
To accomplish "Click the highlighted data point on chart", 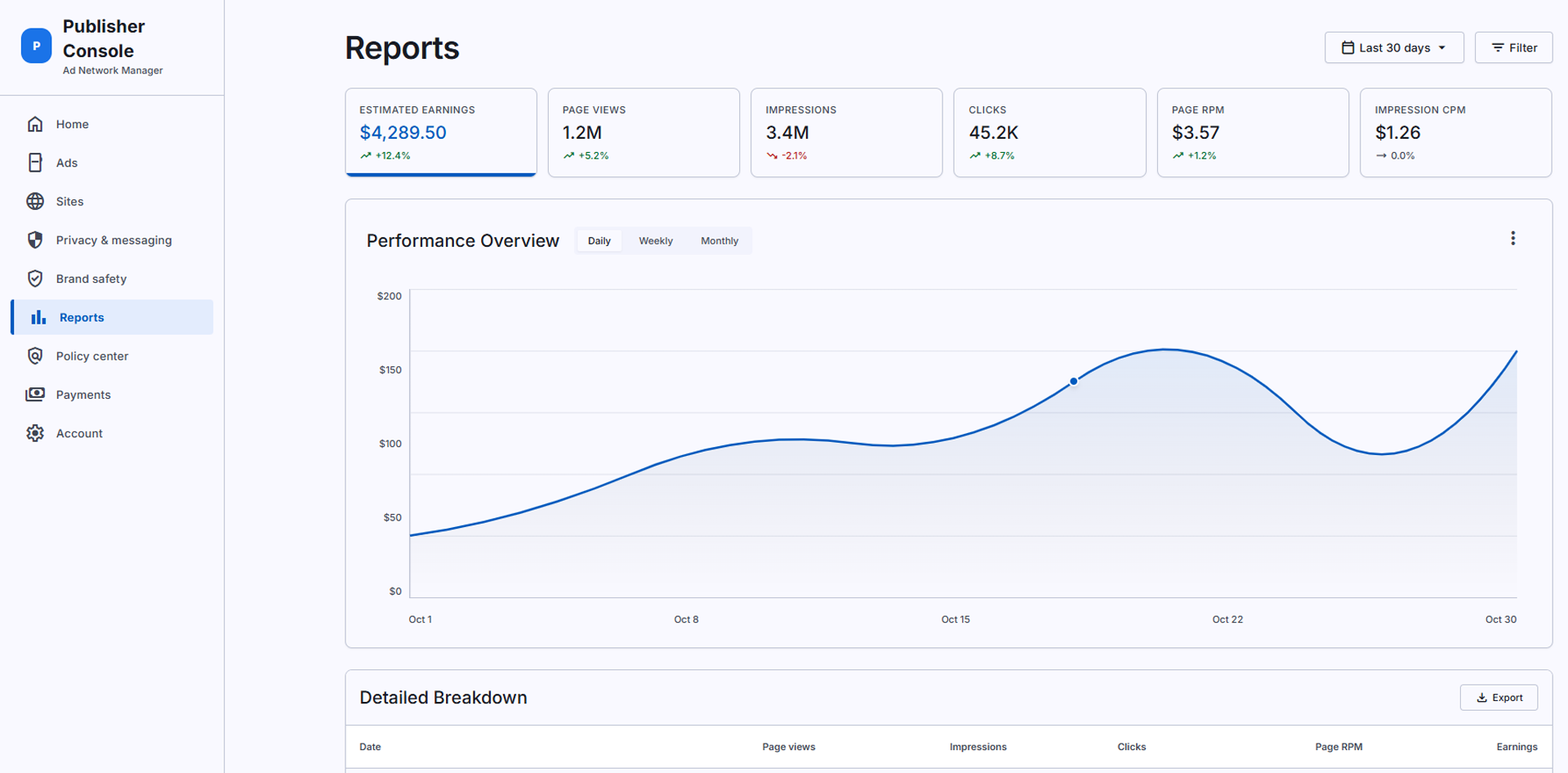I will click(x=1074, y=382).
